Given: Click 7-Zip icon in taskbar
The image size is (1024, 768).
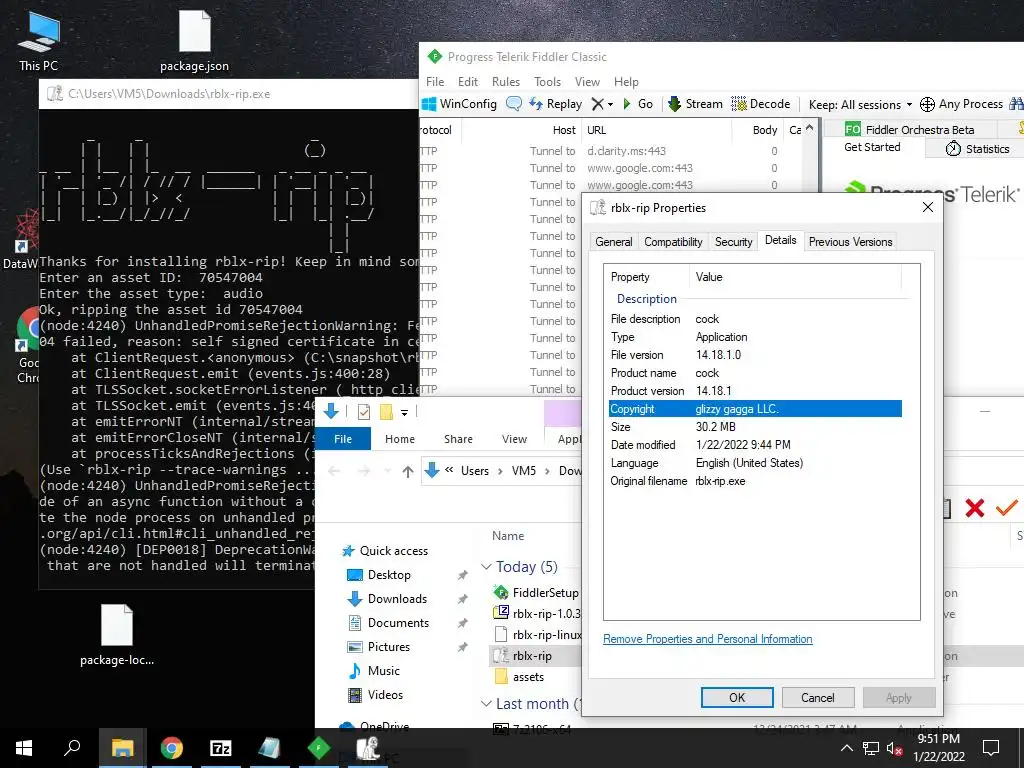Looking at the screenshot, I should [221, 748].
